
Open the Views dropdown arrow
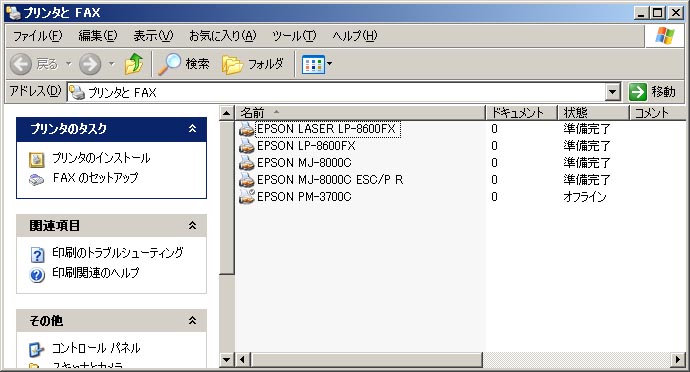click(x=329, y=64)
